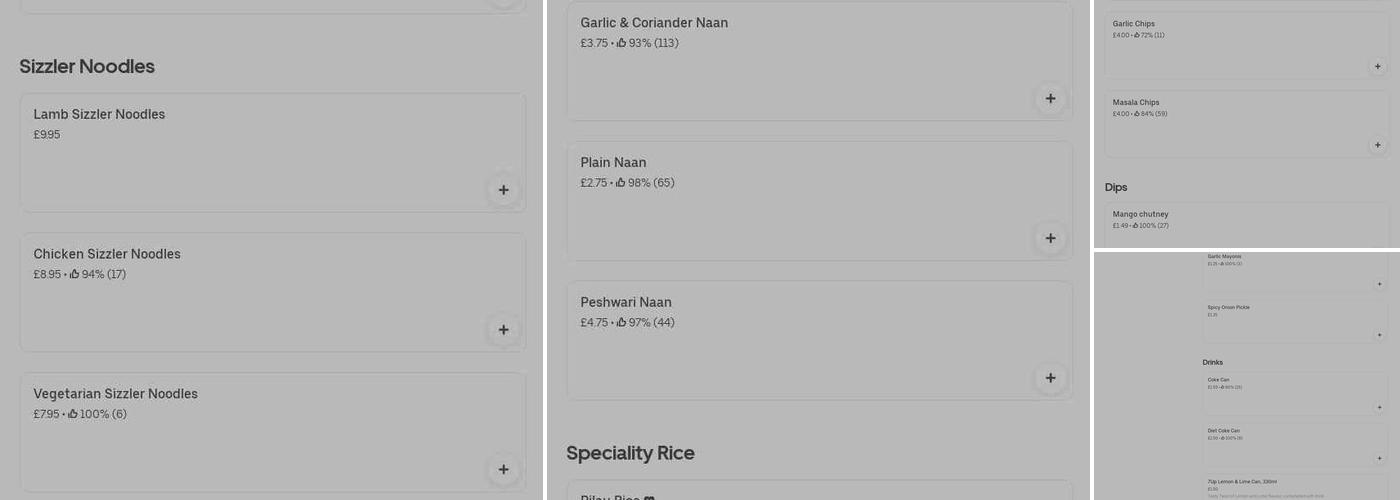Open the Mango chutney dip item
The image size is (1400, 500).
tap(1140, 215)
